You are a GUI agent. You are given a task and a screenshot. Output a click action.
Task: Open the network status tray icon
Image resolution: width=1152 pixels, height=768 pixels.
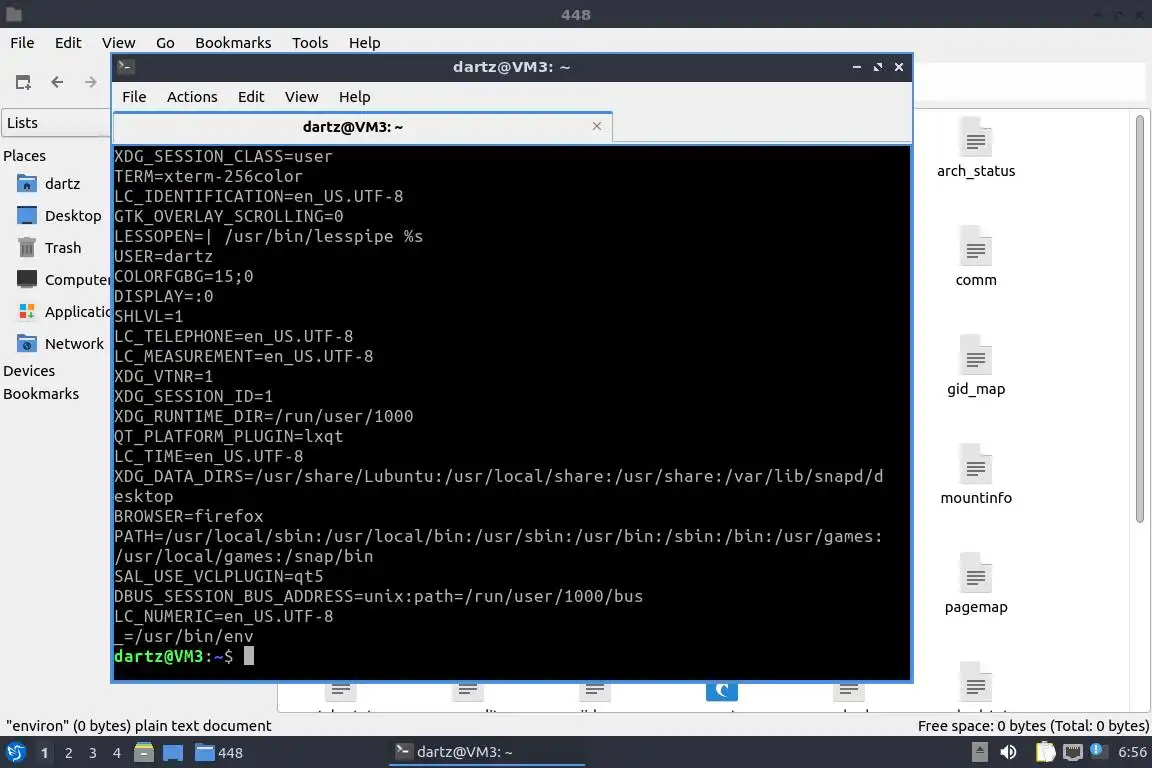[x=1073, y=752]
